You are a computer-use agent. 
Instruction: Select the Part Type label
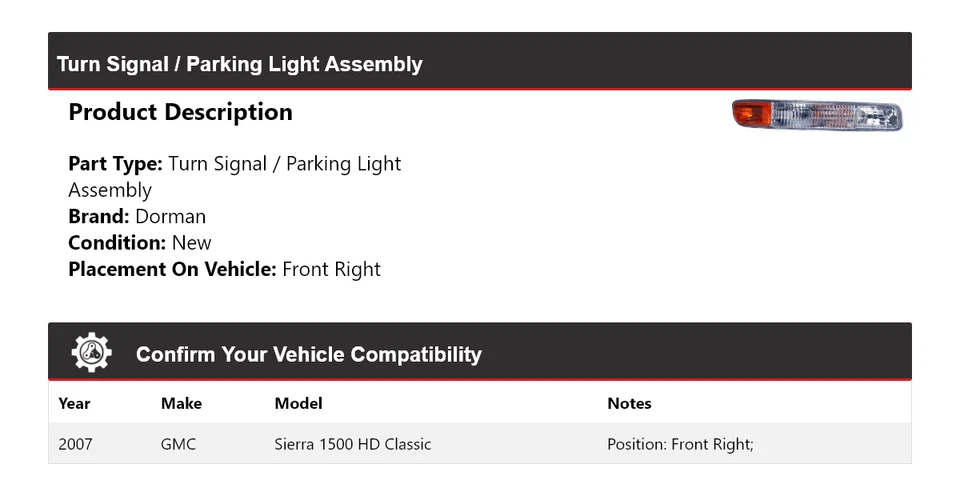tap(115, 164)
